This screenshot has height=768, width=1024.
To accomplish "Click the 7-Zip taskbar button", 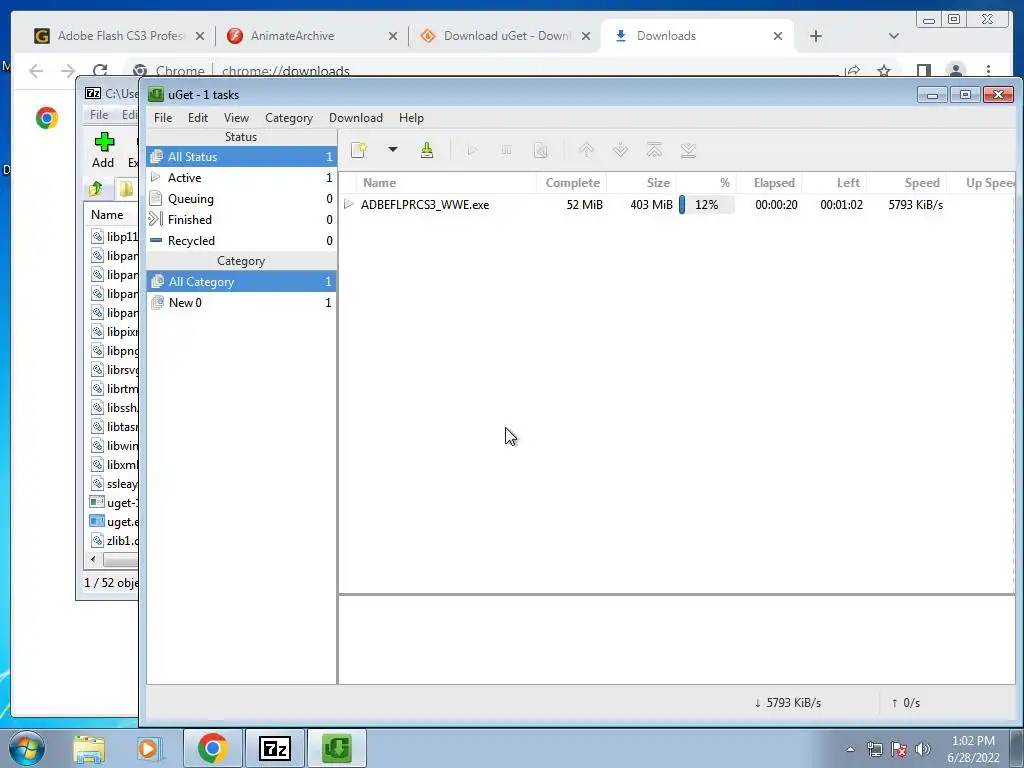I will tap(274, 748).
